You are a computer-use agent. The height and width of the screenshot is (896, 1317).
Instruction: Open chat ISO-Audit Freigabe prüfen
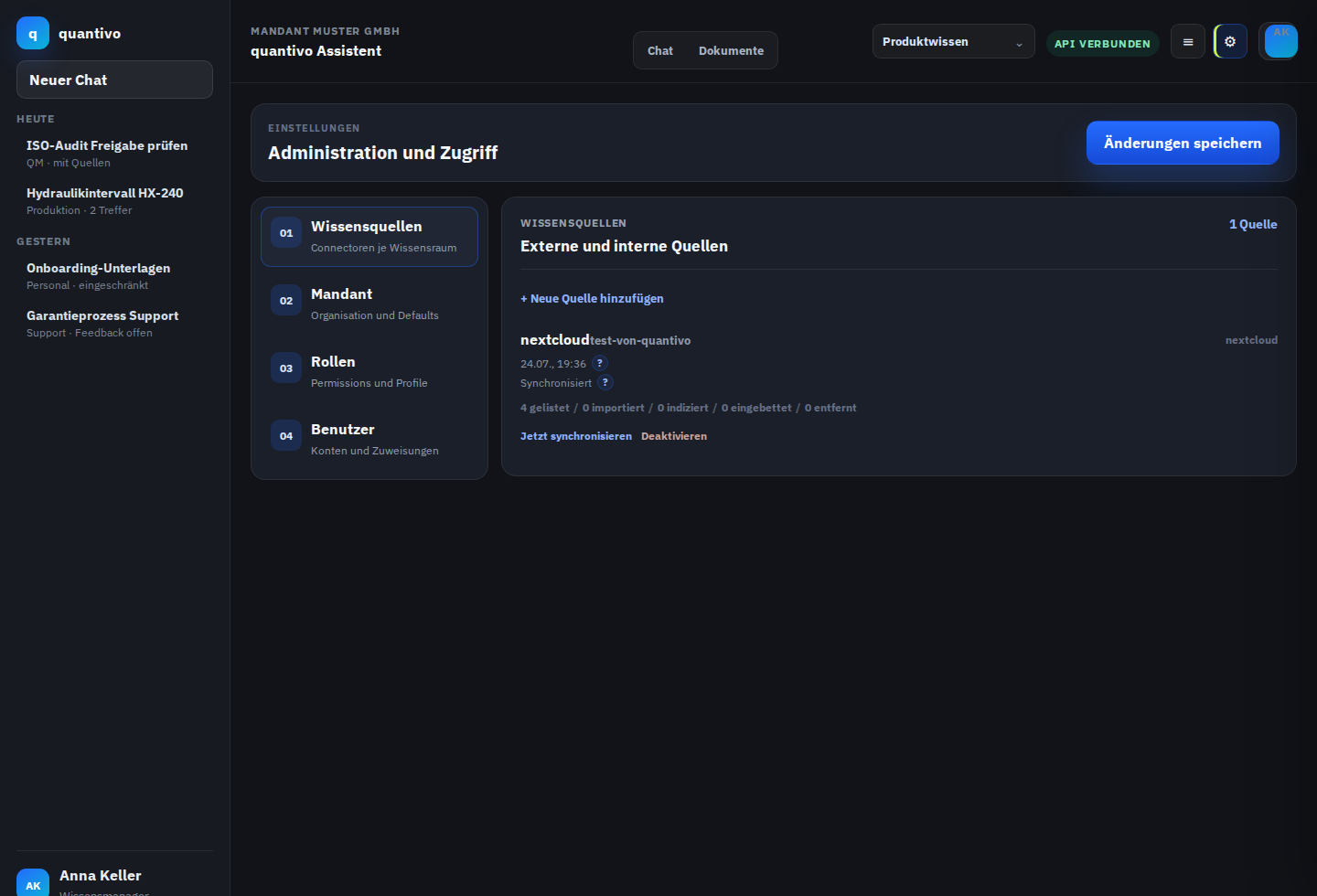[114, 153]
